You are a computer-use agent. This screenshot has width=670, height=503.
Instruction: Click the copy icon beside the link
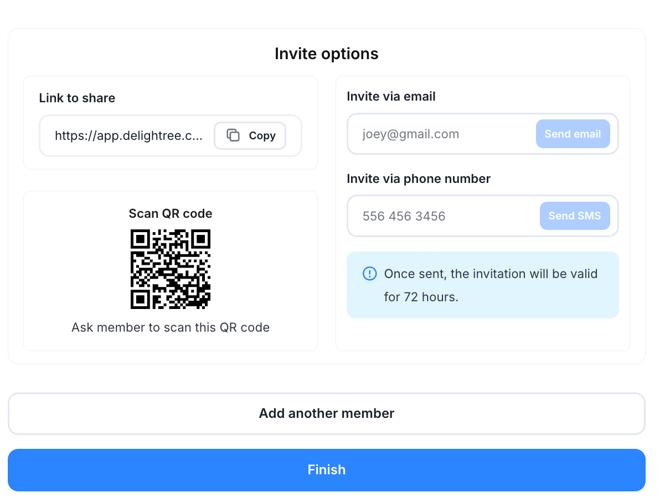233,135
